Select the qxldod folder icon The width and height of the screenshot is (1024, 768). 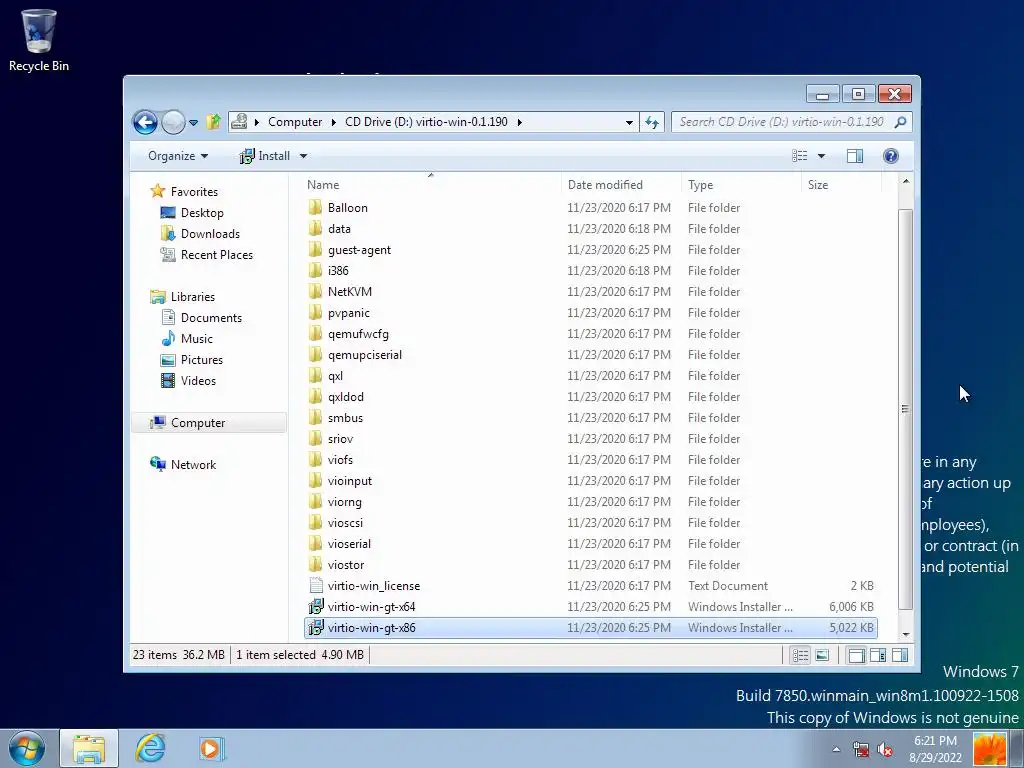click(x=315, y=396)
